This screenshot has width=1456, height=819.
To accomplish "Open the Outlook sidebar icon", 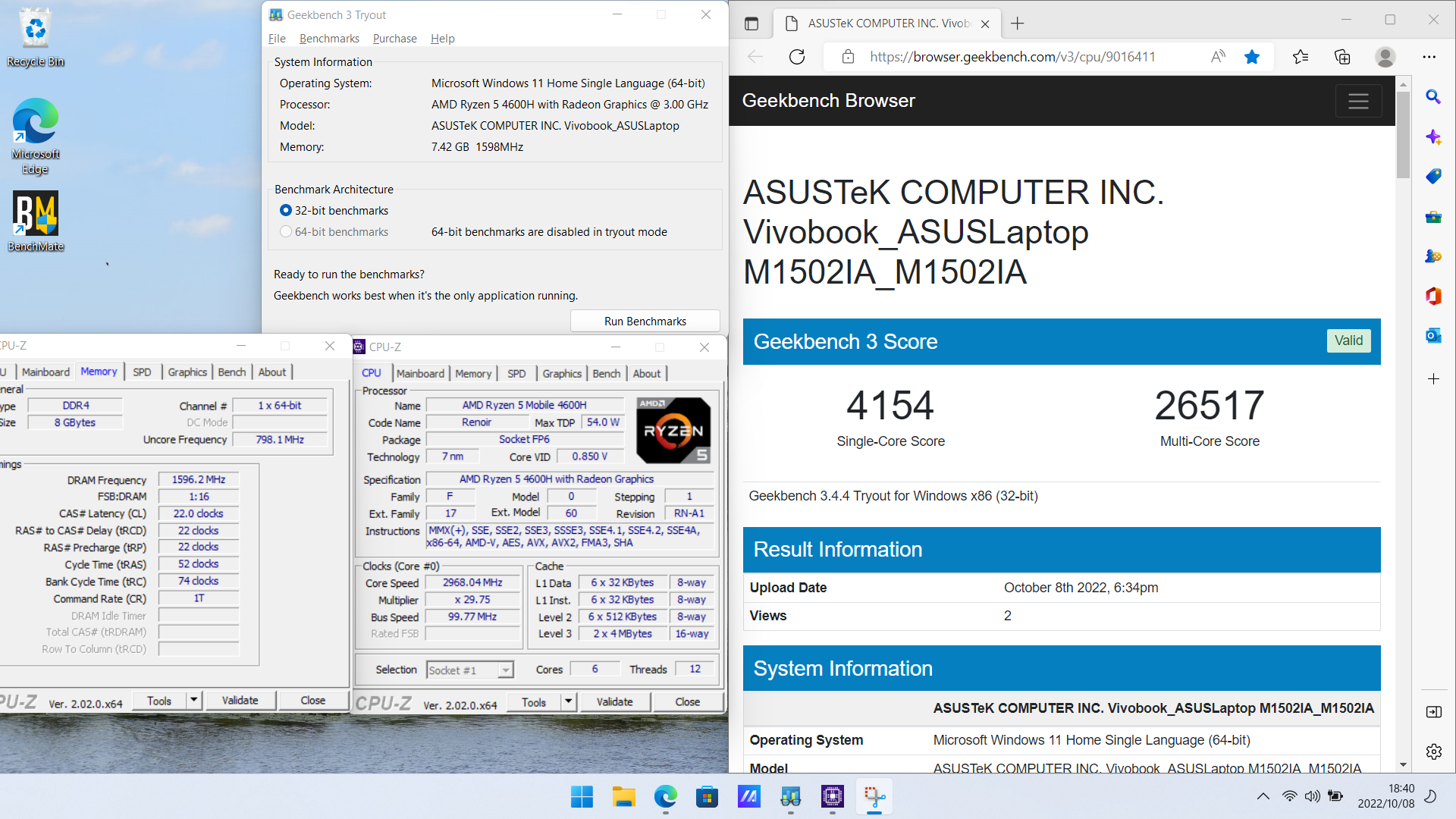I will pos(1433,336).
